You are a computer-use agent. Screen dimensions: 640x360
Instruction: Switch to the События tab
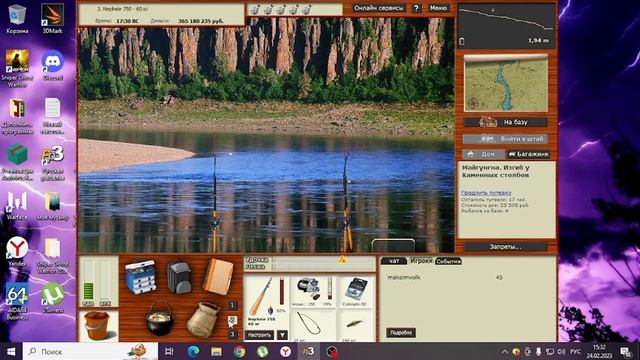pyautogui.click(x=448, y=261)
